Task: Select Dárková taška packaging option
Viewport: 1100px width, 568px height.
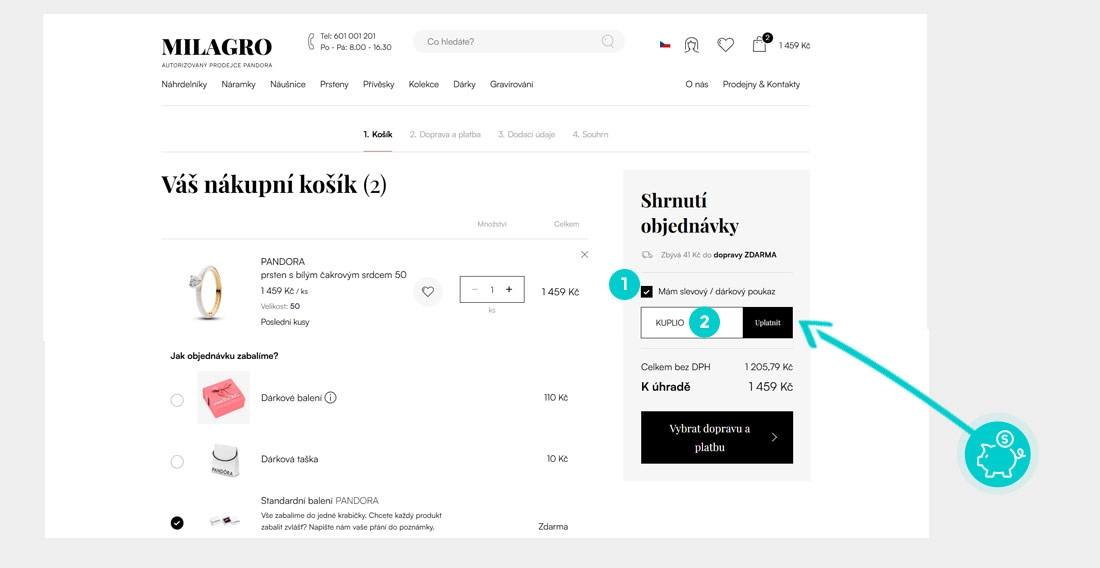Action: (x=177, y=461)
